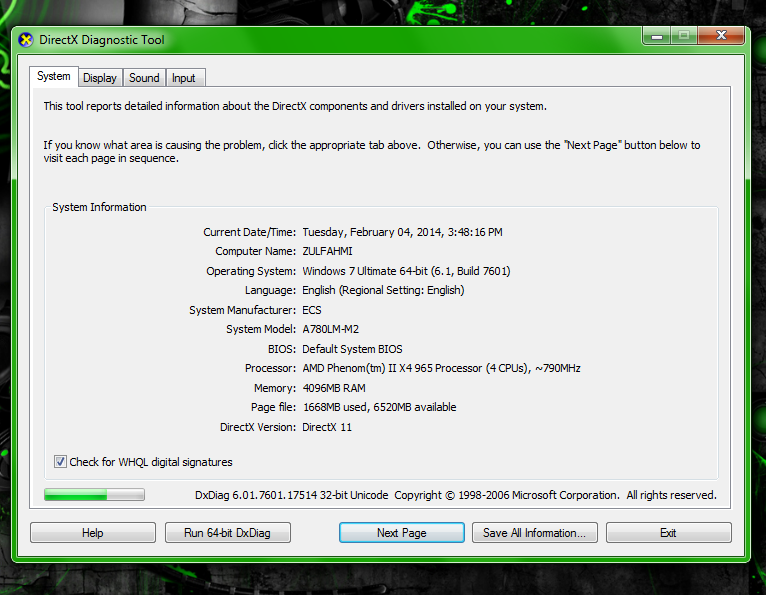Viewport: 766px width, 595px height.
Task: Open the Sound tab
Action: point(144,78)
